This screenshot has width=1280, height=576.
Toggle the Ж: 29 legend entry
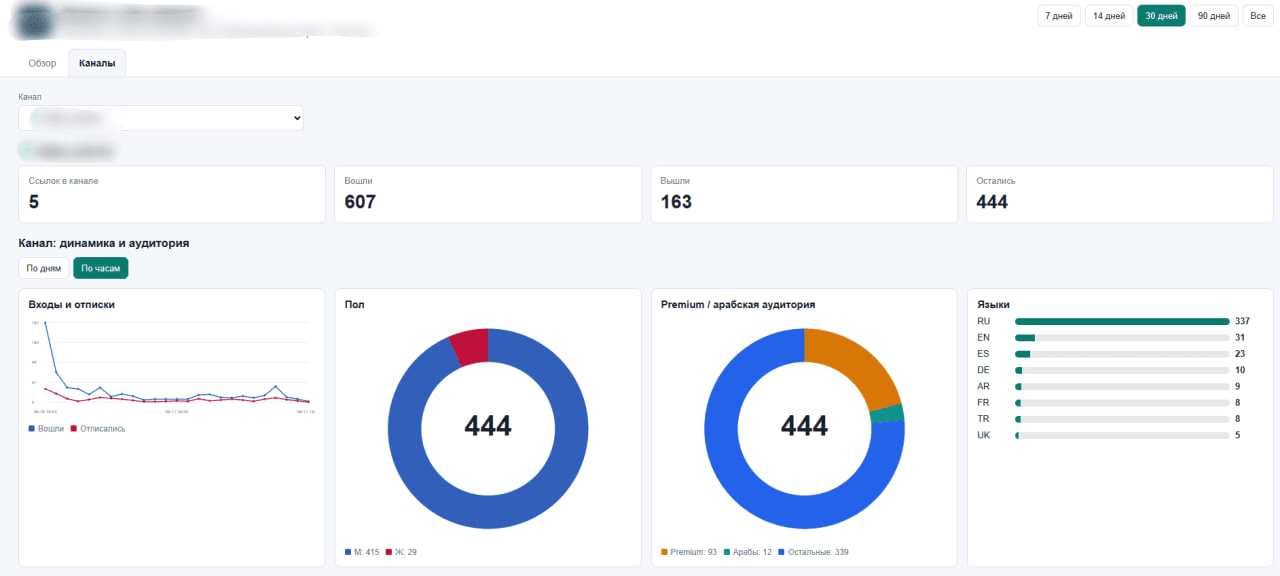401,552
